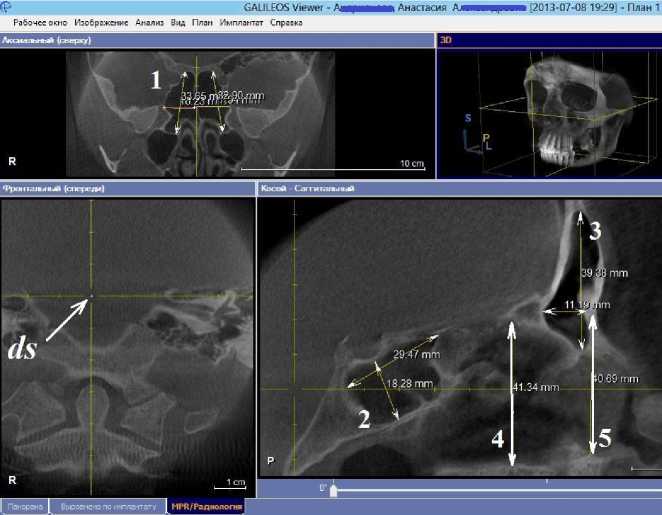Switch to the Выровнено по имплантату tab
Image resolution: width=662 pixels, height=515 pixels.
(x=108, y=506)
